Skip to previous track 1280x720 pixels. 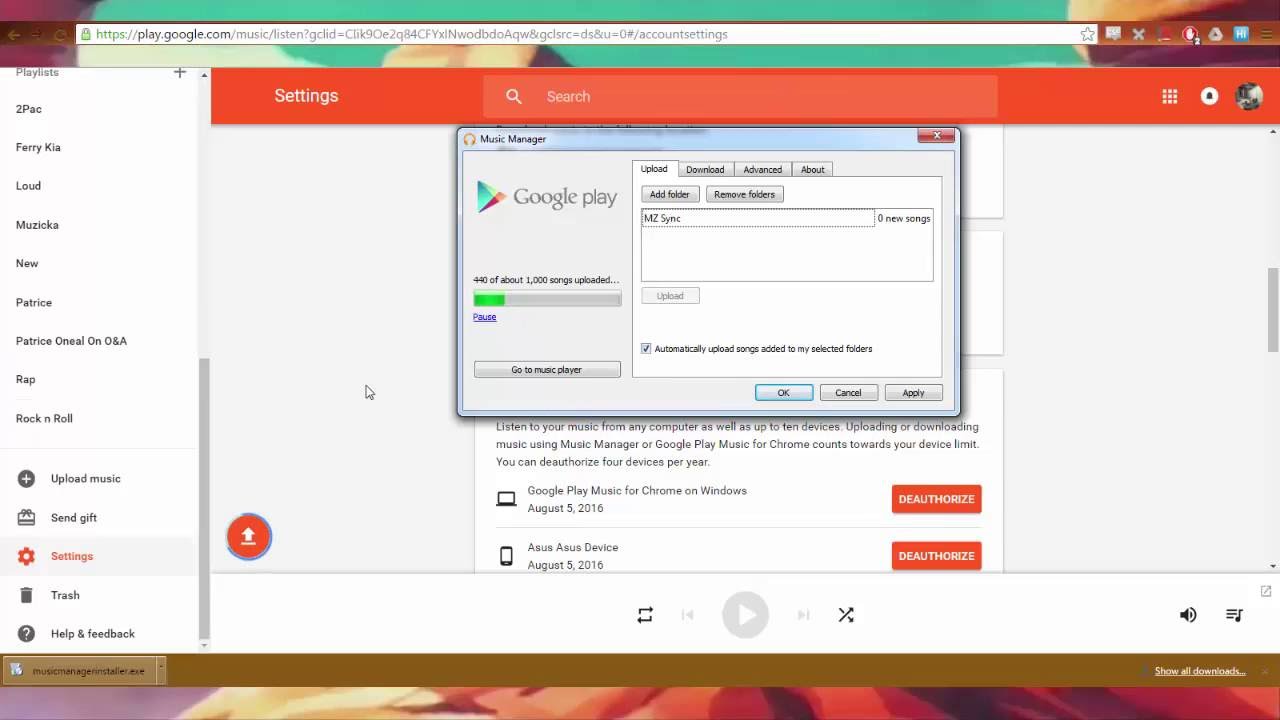click(687, 615)
